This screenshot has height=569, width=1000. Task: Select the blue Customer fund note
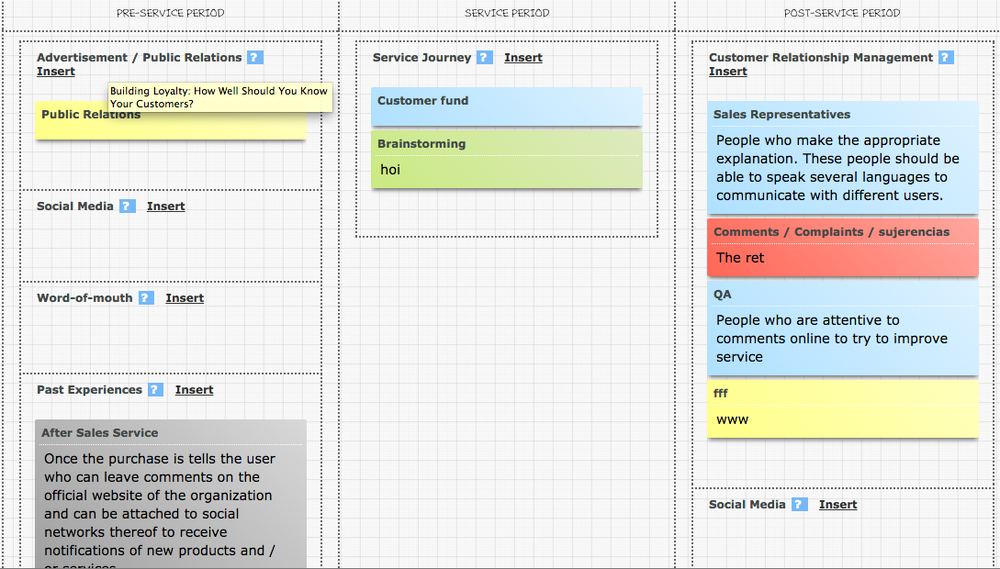[x=506, y=106]
